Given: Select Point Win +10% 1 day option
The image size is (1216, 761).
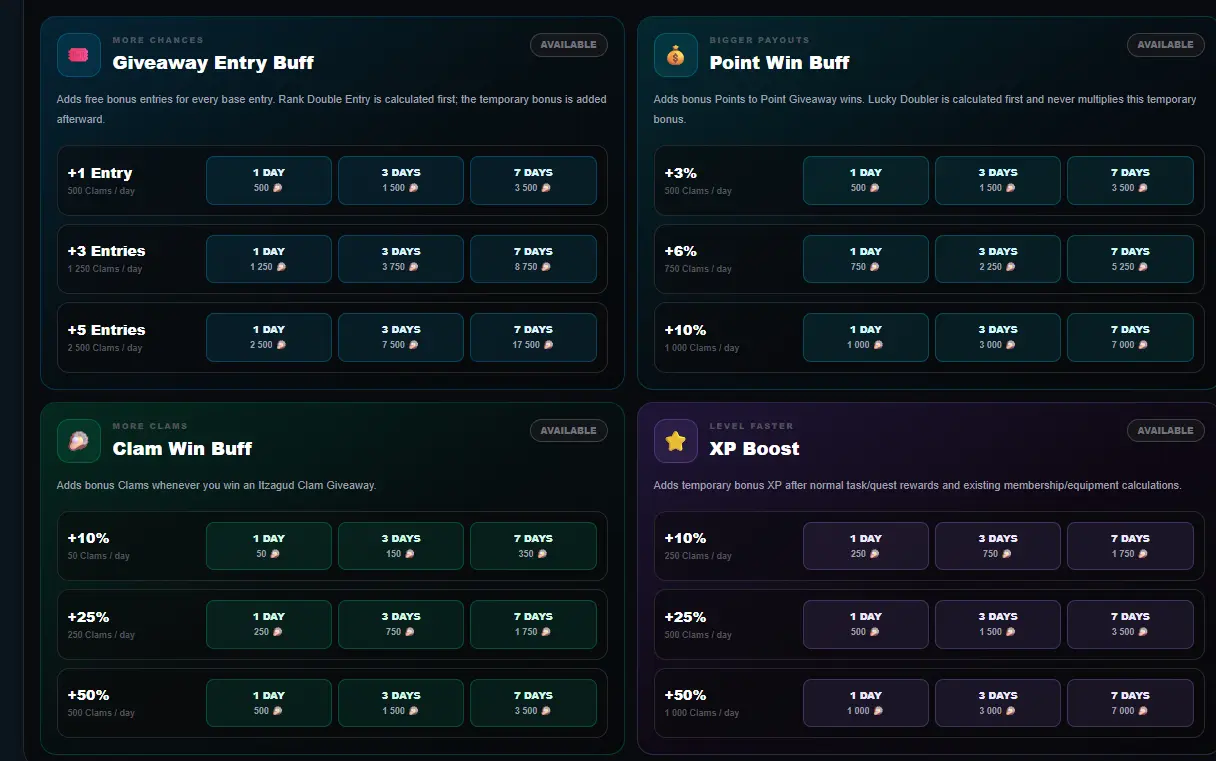Looking at the screenshot, I should click(866, 337).
